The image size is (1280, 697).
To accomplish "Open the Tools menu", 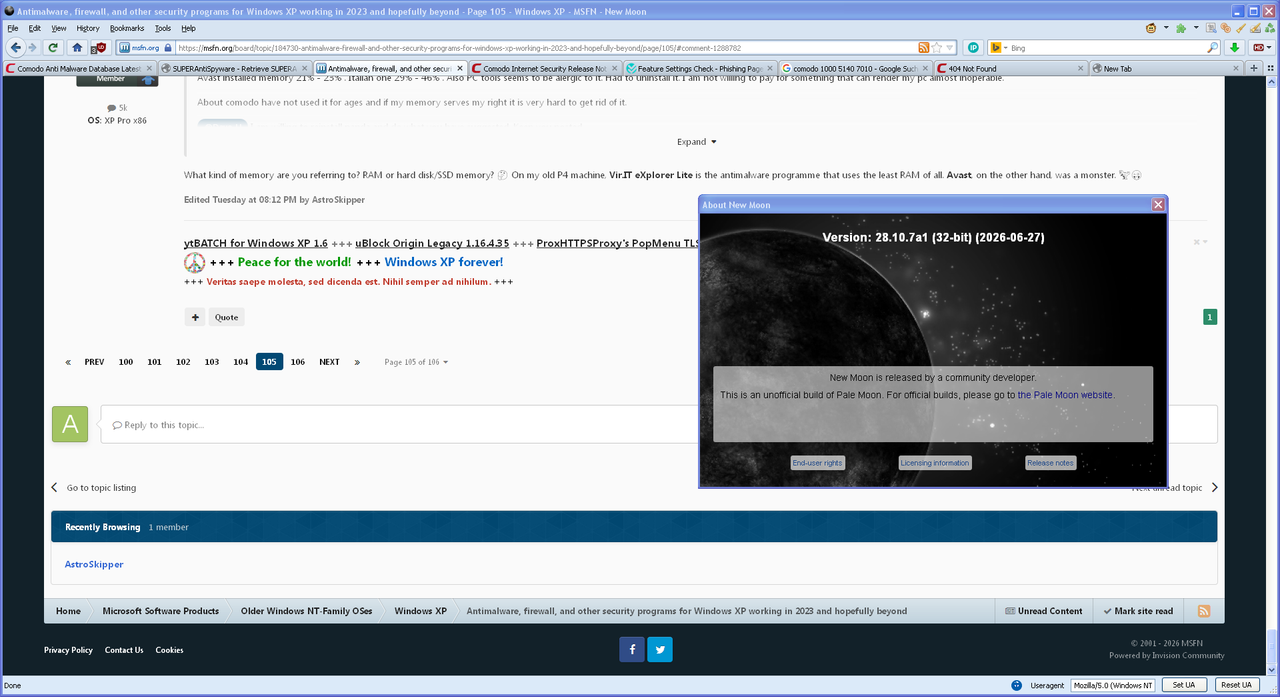I will (x=163, y=28).
